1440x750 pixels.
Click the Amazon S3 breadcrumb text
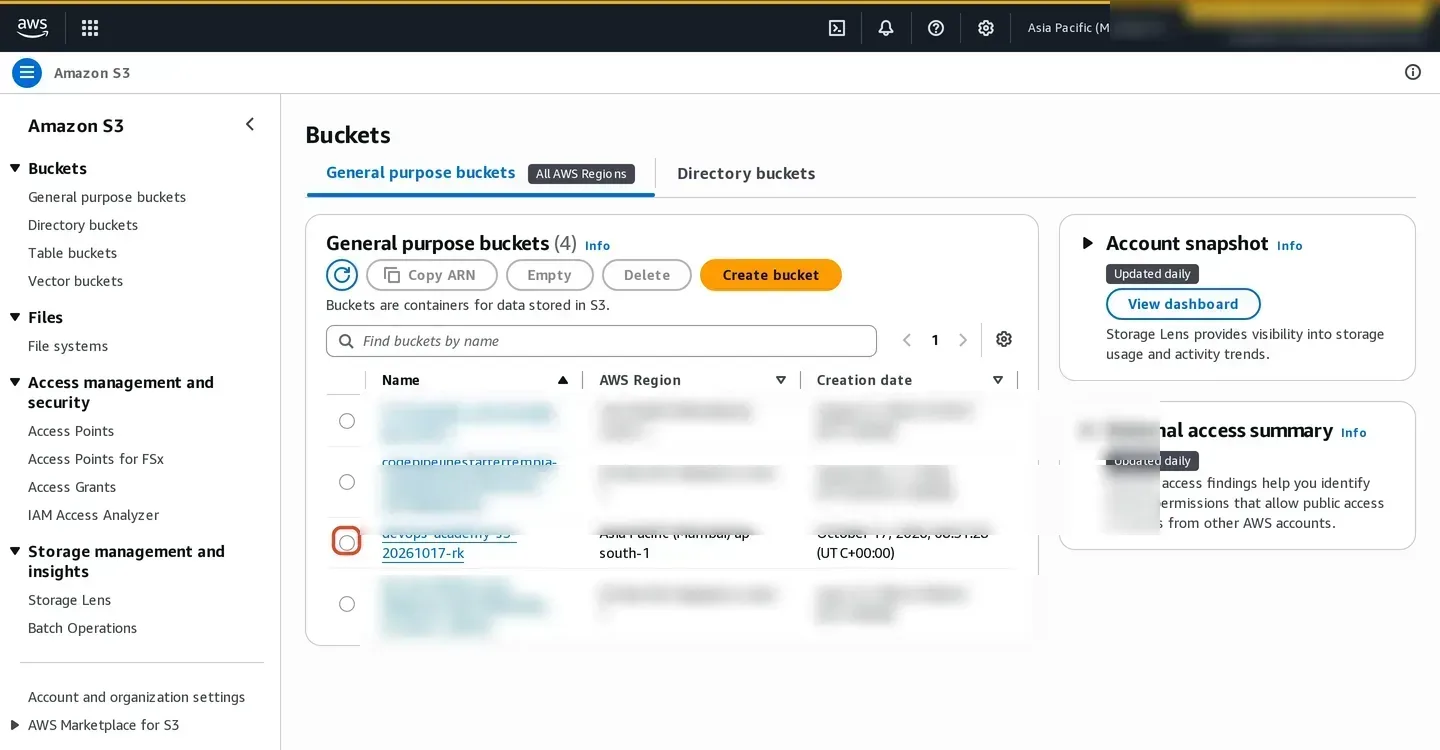point(92,73)
